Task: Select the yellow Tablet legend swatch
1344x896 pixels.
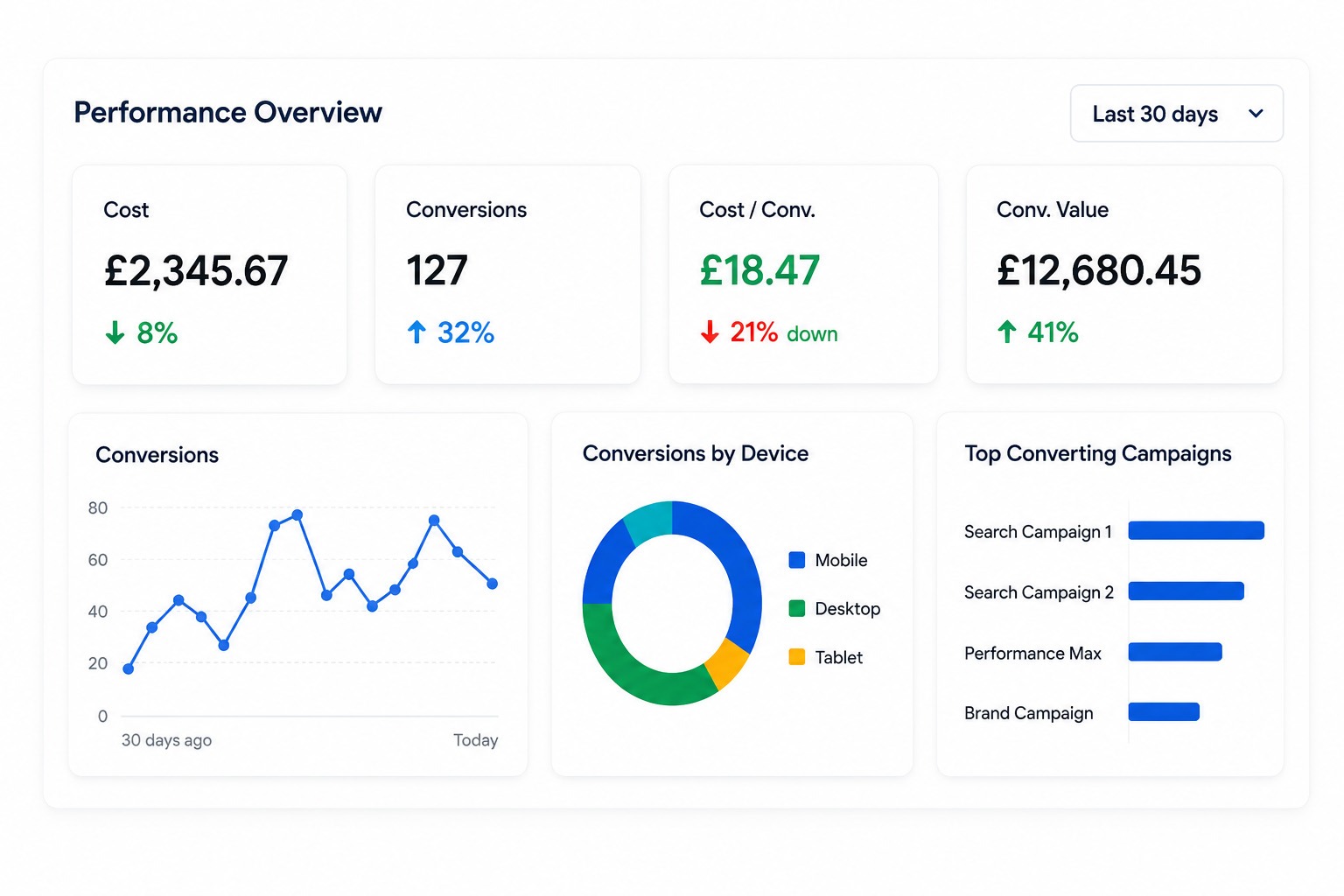Action: 796,656
